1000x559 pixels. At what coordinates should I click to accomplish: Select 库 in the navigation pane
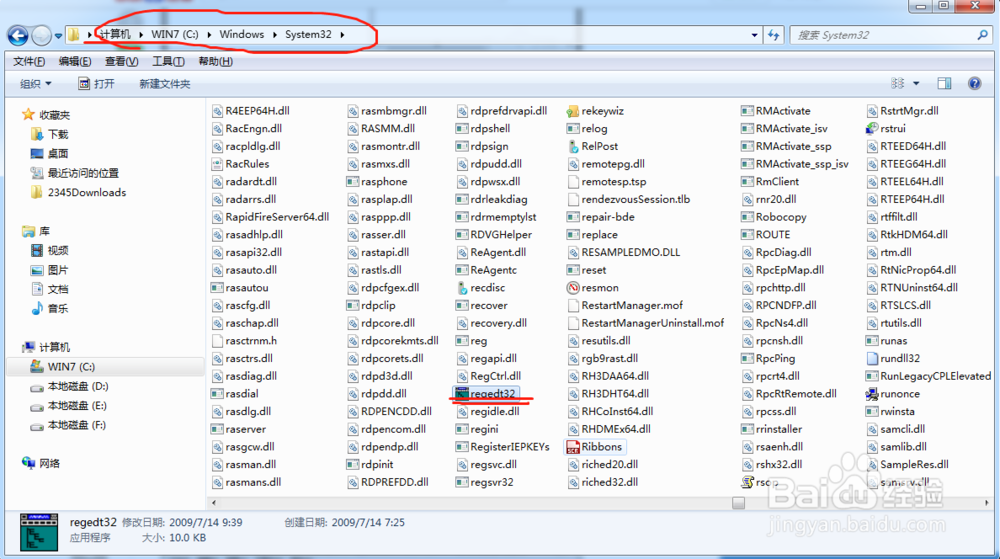(x=45, y=231)
